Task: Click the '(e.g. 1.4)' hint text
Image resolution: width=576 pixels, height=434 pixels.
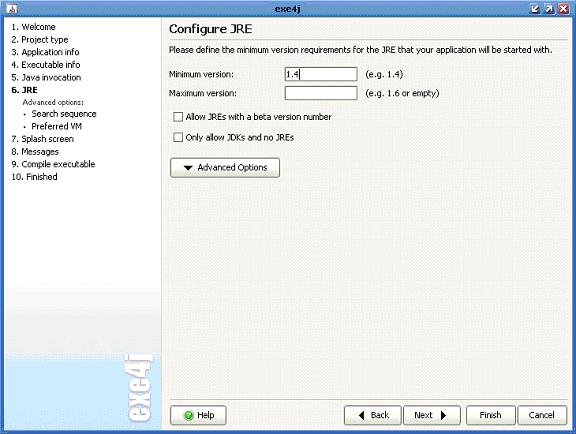Action: click(x=384, y=74)
